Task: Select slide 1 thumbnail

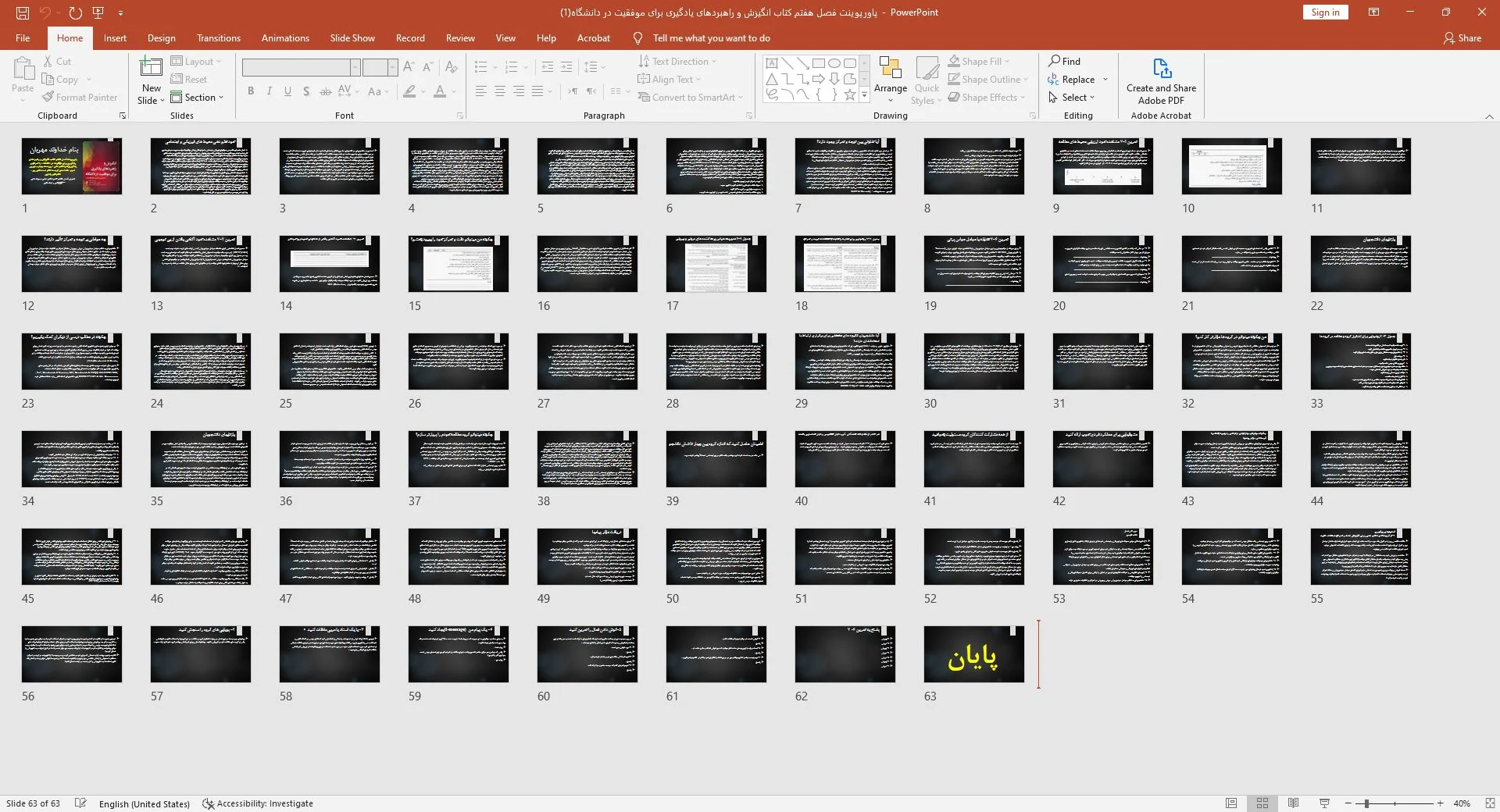Action: point(72,166)
